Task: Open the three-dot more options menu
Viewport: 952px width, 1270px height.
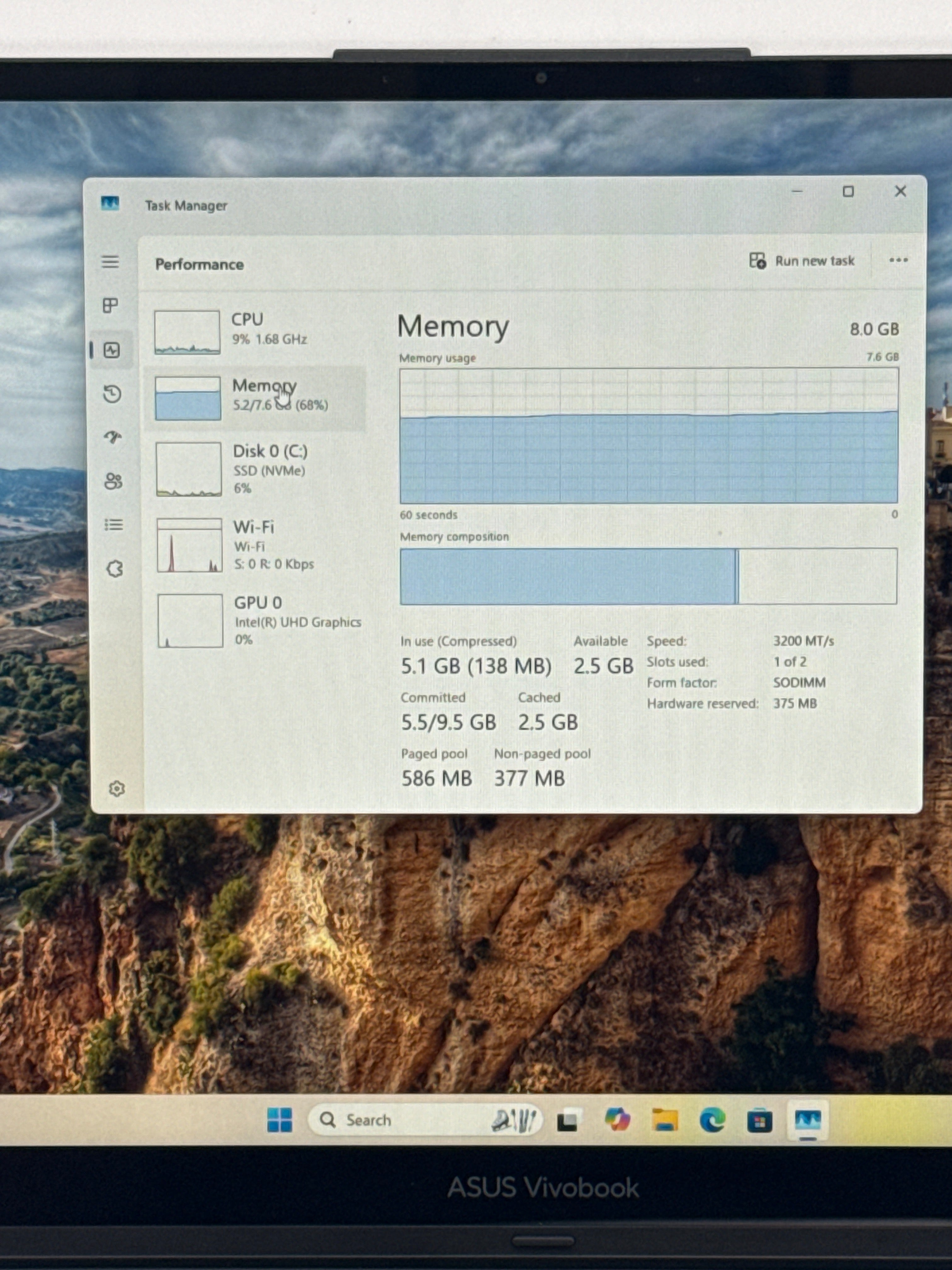Action: [x=898, y=261]
